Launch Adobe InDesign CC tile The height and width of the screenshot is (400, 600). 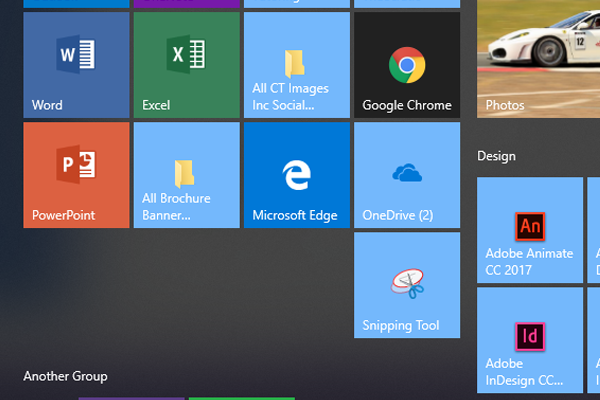click(530, 340)
